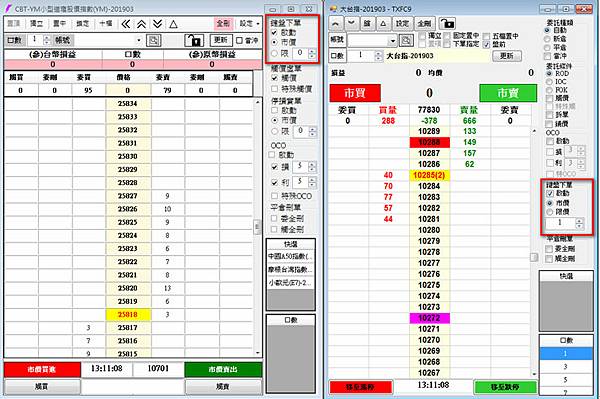Image resolution: width=600 pixels, height=399 pixels.
Task: Select ROD order condition radio in TXFC9
Action: tap(549, 73)
